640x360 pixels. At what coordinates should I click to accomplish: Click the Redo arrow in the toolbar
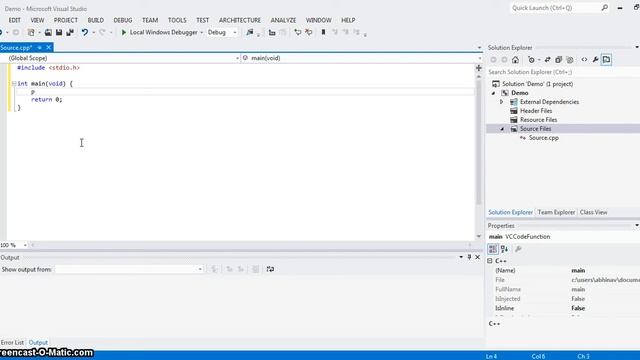click(102, 32)
